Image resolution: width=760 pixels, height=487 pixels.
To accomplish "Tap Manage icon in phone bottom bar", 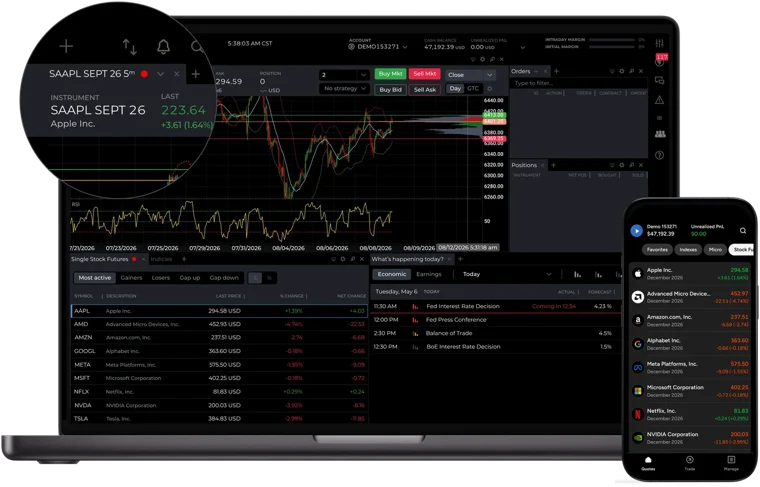I will coord(731,463).
